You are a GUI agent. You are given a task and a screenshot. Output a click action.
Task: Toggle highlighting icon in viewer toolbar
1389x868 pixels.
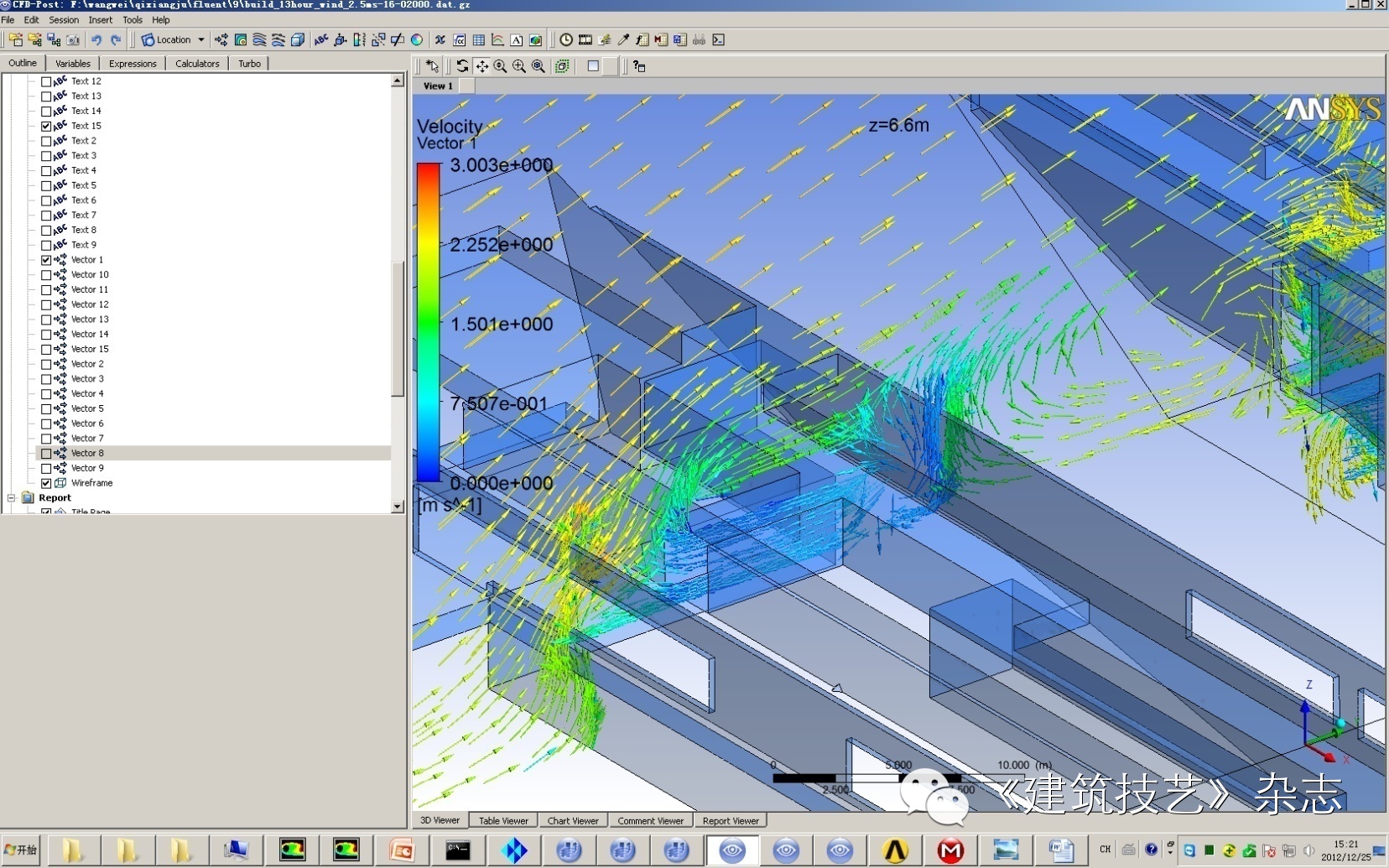coord(562,66)
